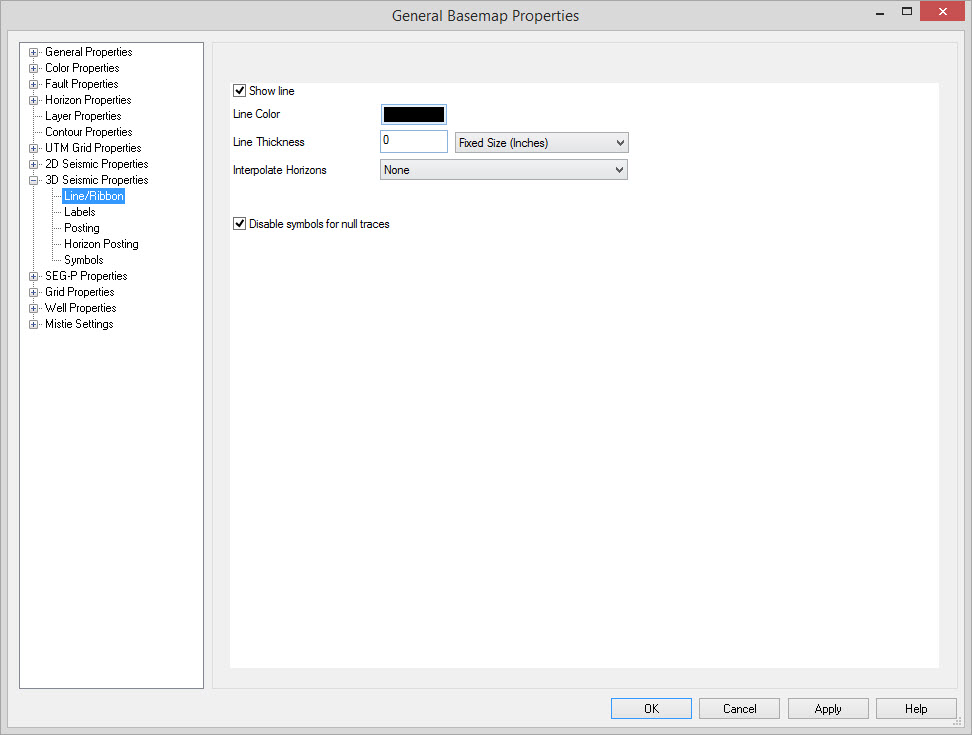Click the Apply button

coord(827,709)
